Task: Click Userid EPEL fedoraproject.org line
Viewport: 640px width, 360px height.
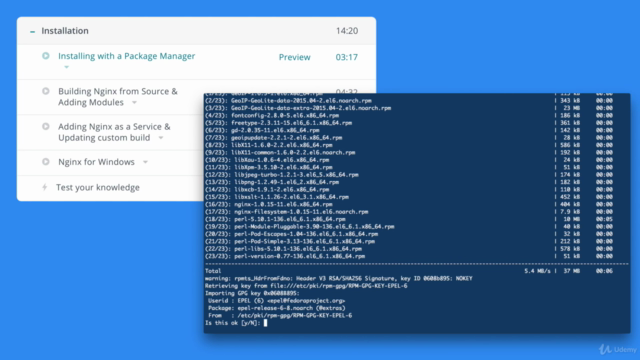Action: [276, 300]
